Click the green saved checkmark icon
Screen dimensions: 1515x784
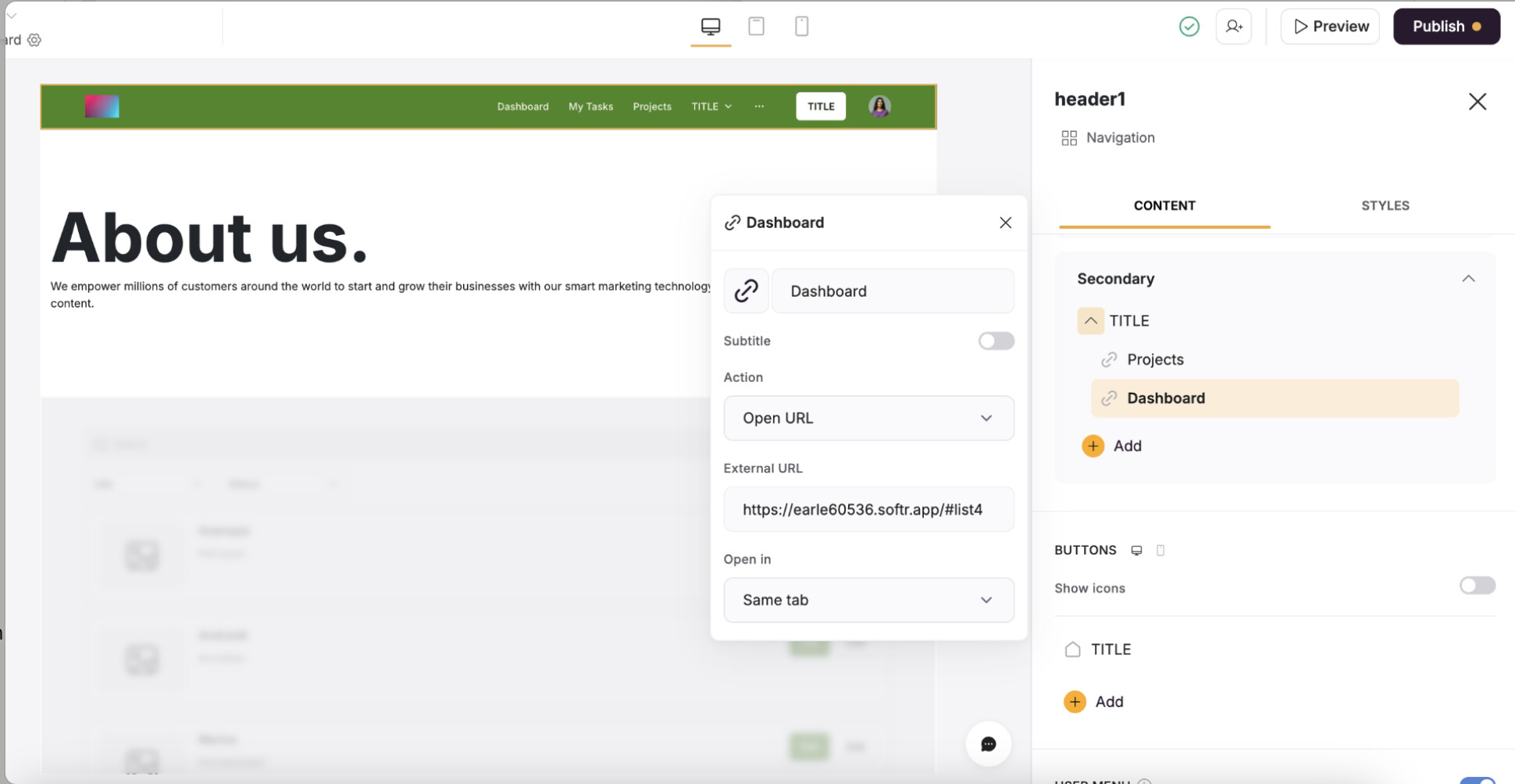coord(1189,27)
